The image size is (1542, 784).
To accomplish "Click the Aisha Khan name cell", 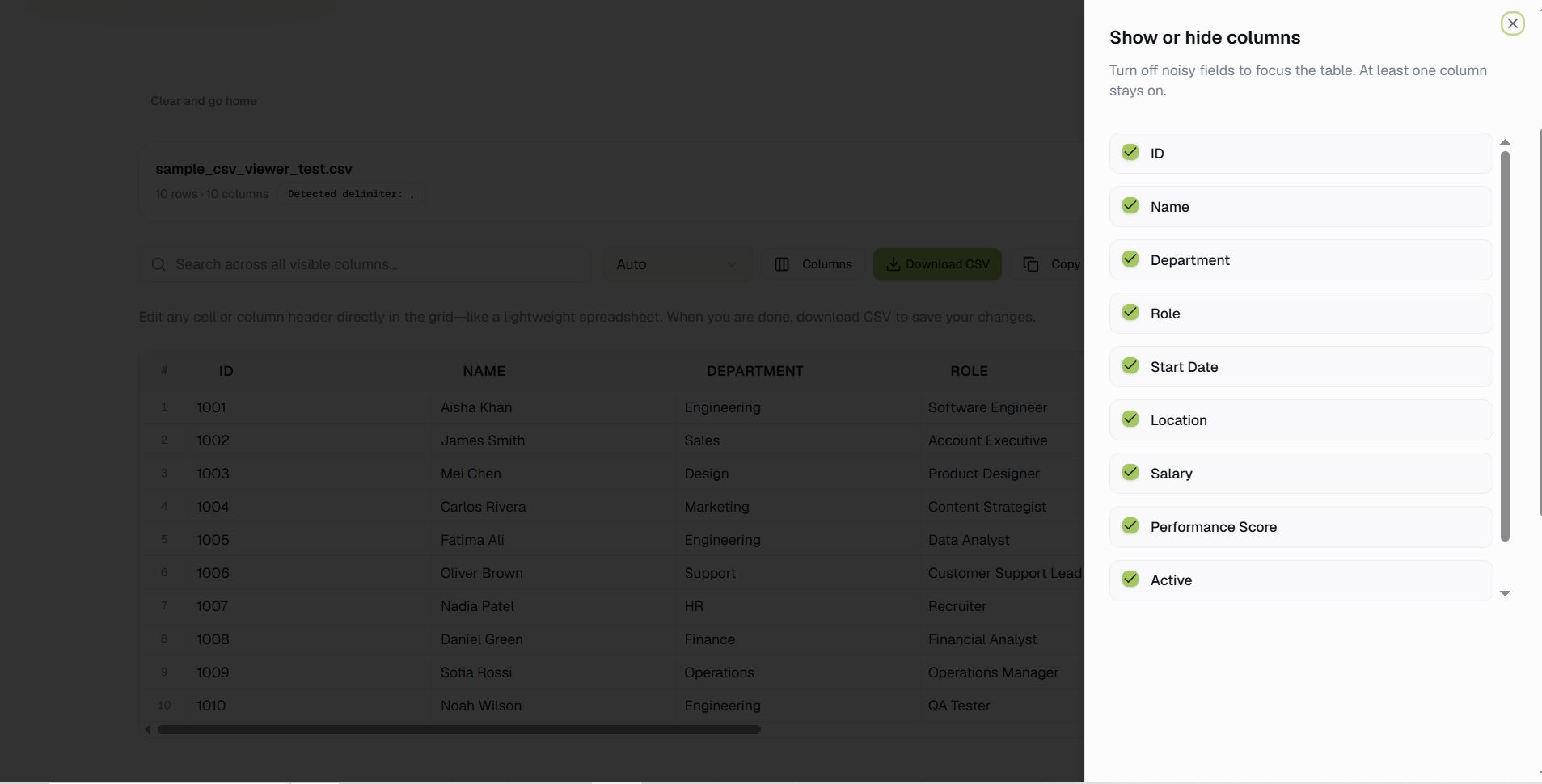I will 554,407.
